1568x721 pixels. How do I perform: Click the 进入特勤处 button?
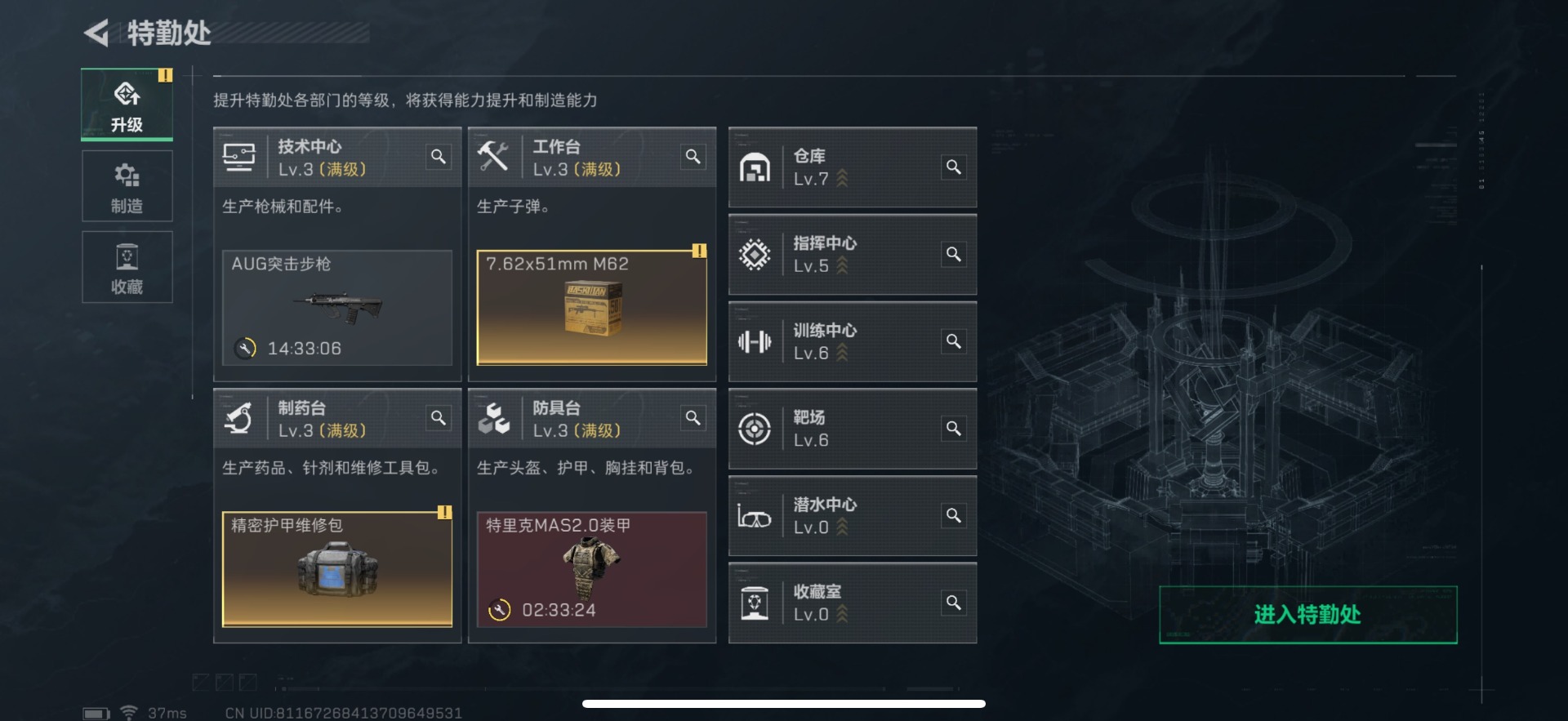click(1307, 615)
